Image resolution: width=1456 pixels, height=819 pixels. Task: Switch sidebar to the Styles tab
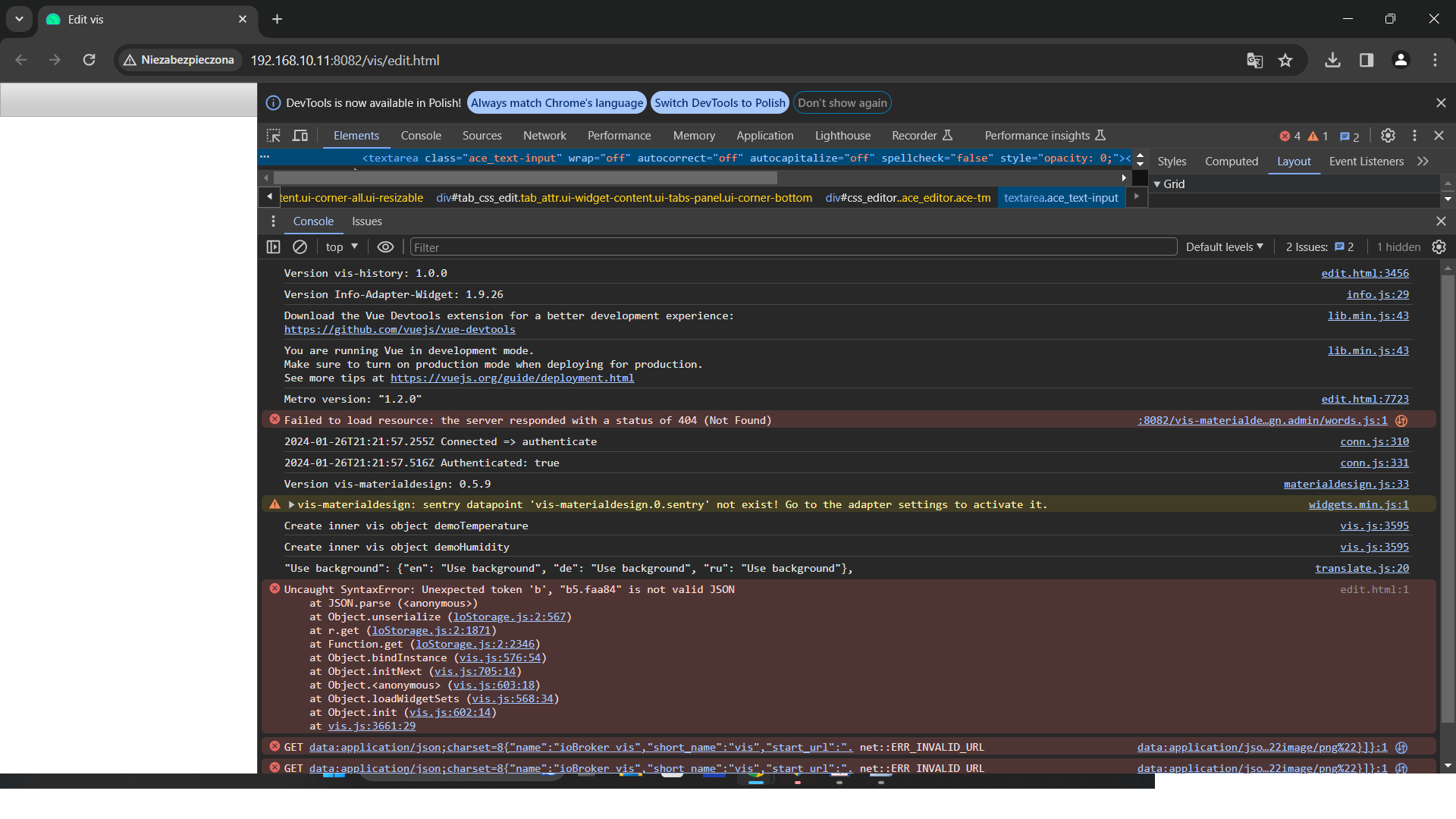point(1172,162)
